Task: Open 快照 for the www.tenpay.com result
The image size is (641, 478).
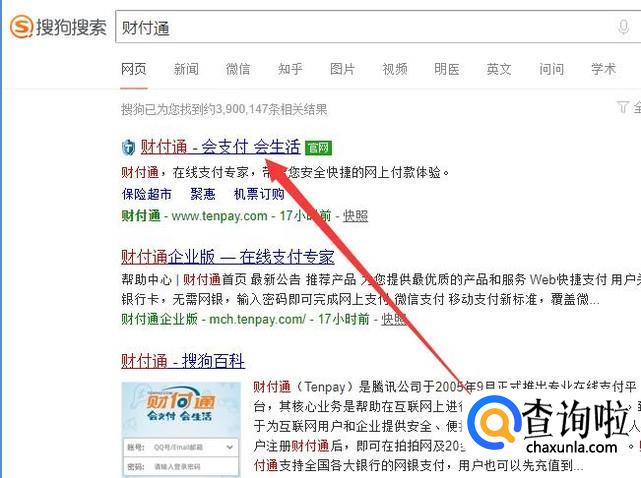Action: [x=355, y=215]
